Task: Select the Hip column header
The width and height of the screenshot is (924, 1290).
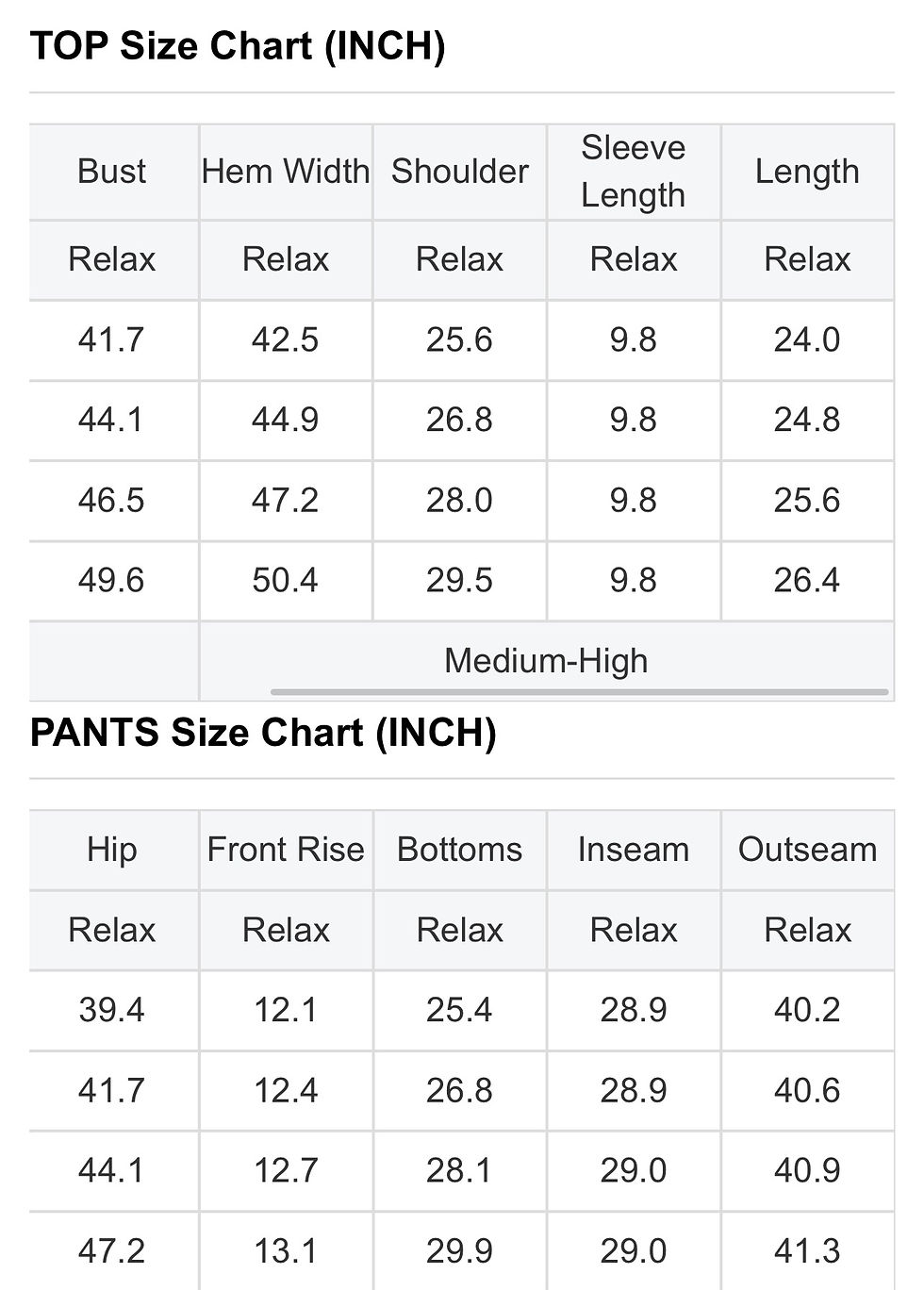Action: (x=113, y=850)
